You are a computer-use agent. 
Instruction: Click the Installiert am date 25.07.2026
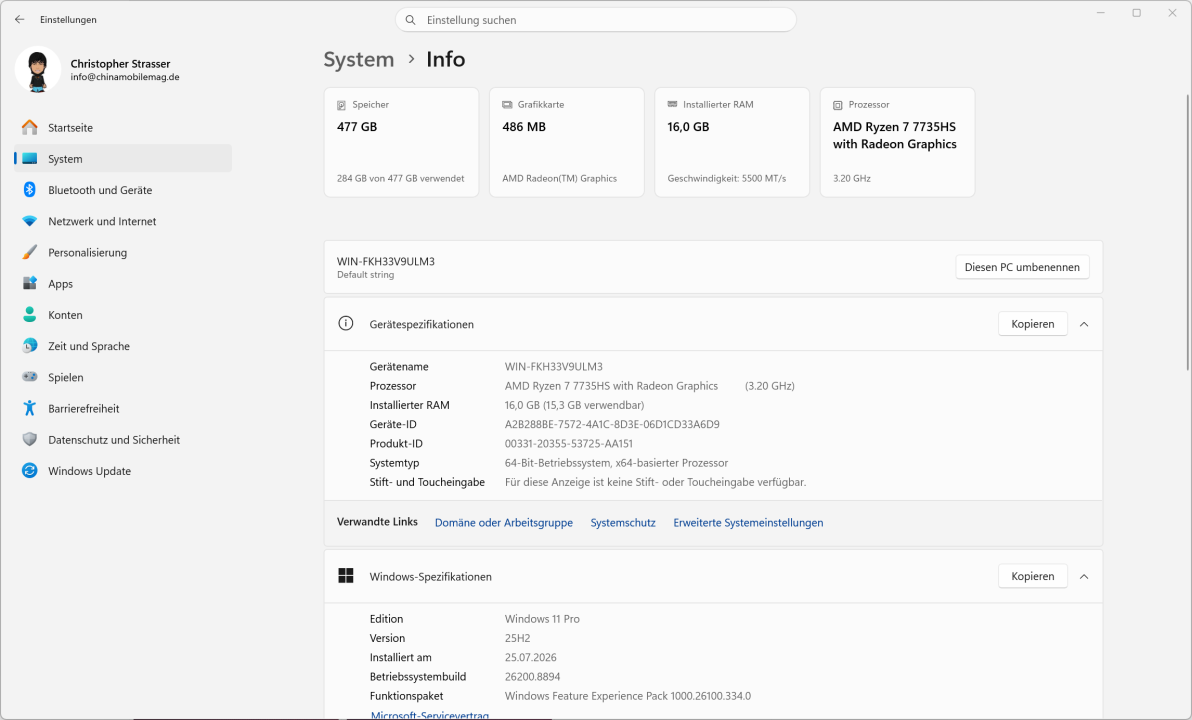531,657
